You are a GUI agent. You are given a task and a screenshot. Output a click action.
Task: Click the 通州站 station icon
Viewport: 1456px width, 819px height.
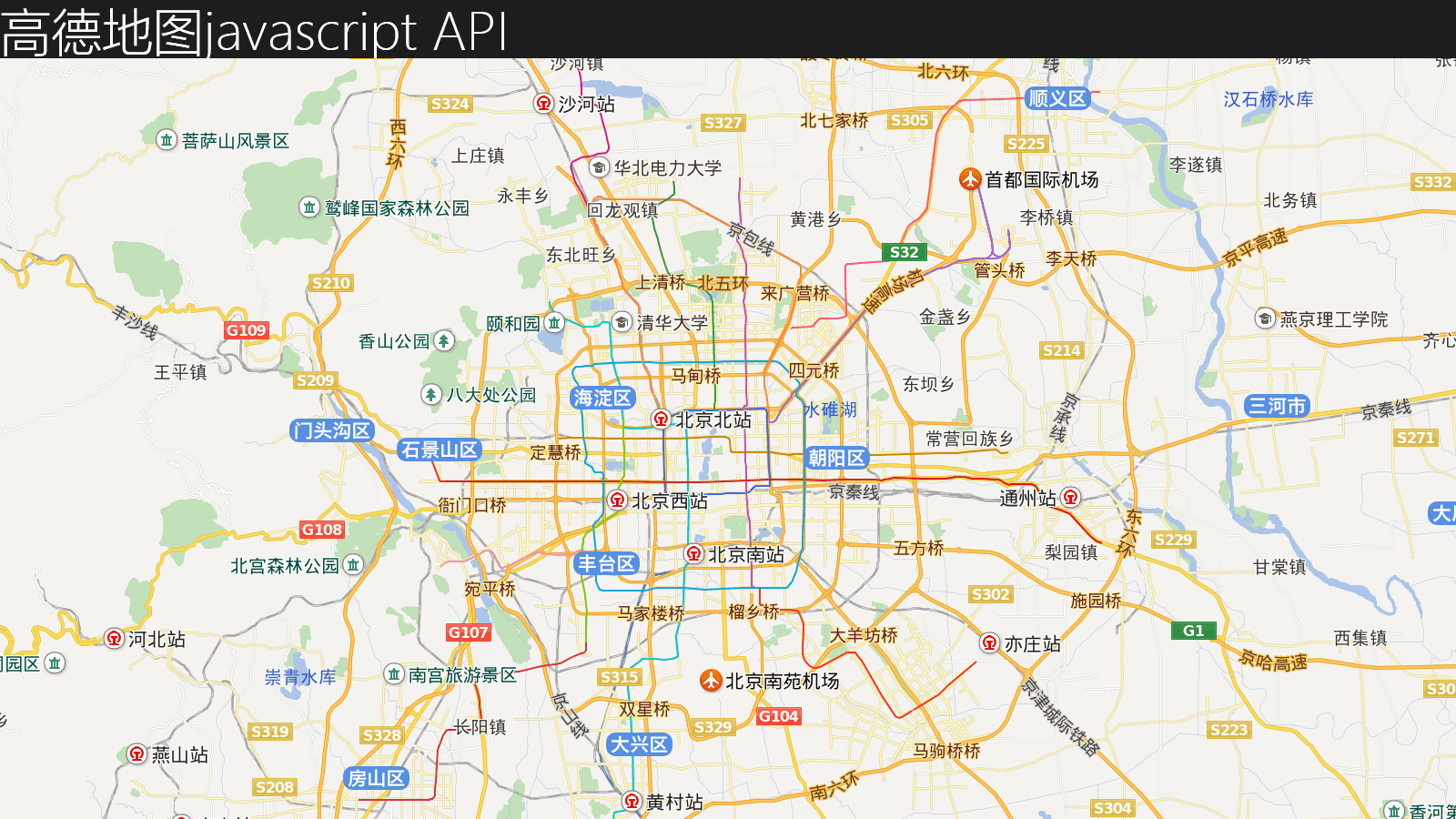(1070, 498)
